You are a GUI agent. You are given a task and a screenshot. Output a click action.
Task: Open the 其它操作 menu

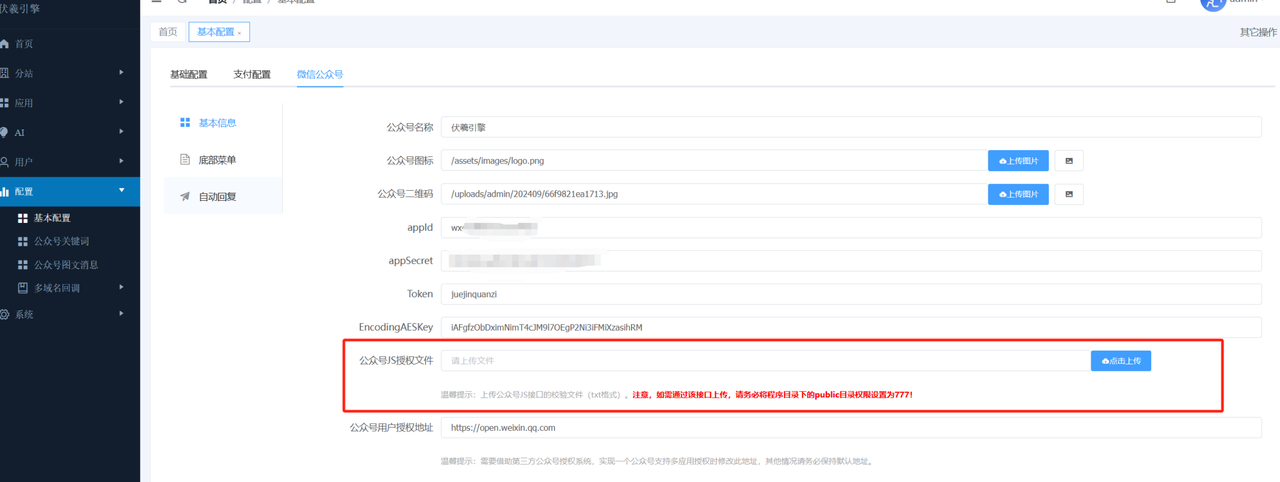tap(1258, 32)
